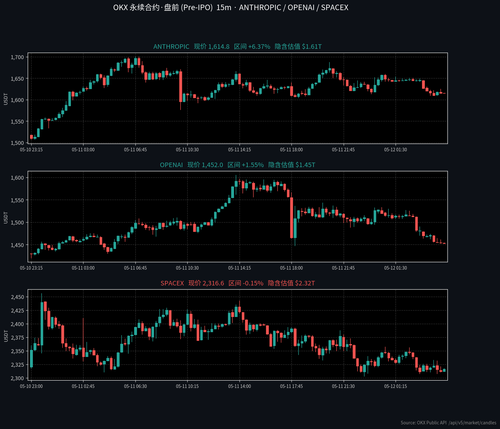Click 05-11 17:45 under the SPACEX chart
500x429 pixels.
[x=291, y=386]
